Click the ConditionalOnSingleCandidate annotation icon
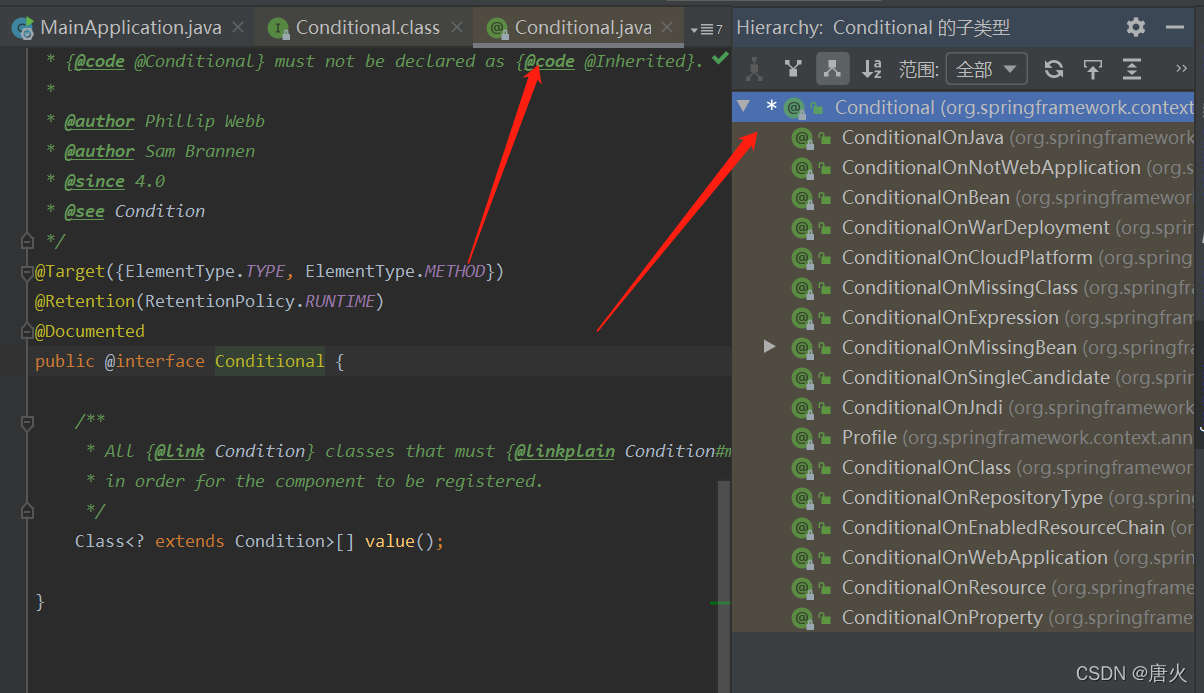Image resolution: width=1204 pixels, height=693 pixels. (801, 377)
